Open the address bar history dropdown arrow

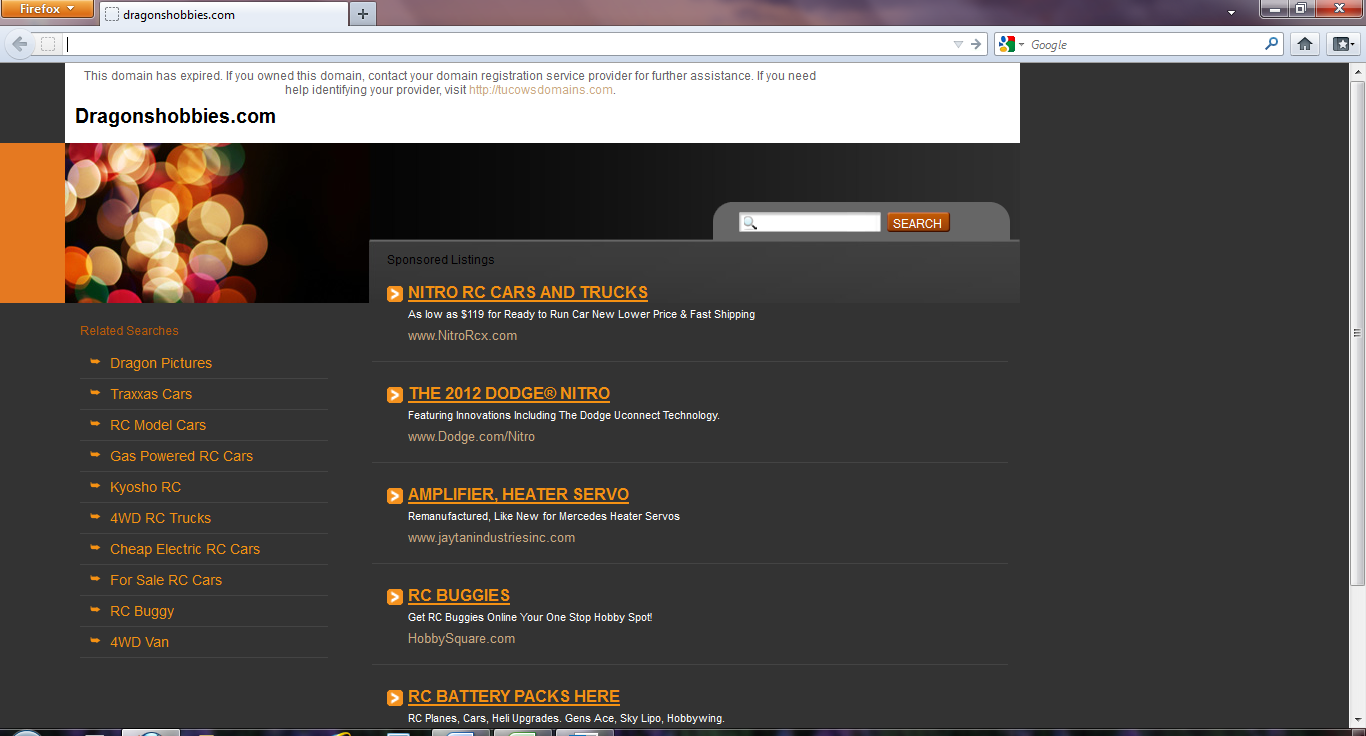(958, 44)
